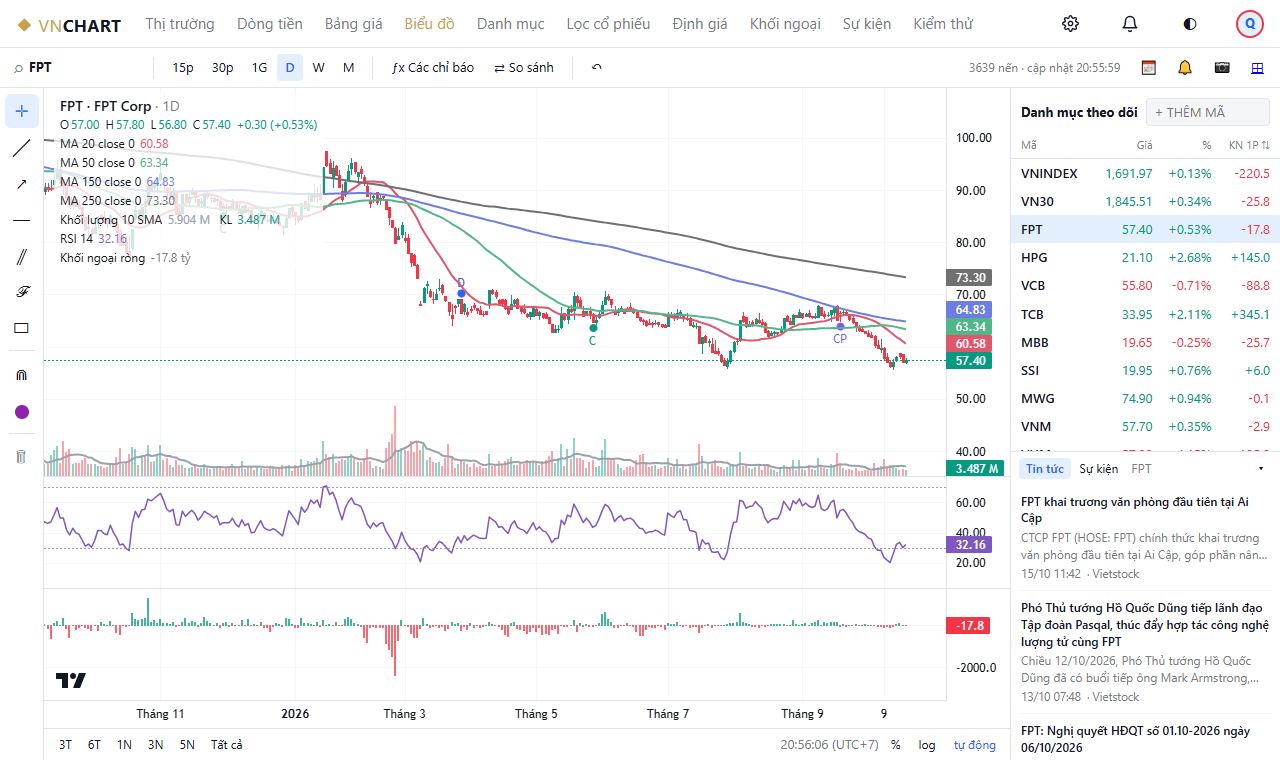Toggle the log price scale

tap(927, 745)
